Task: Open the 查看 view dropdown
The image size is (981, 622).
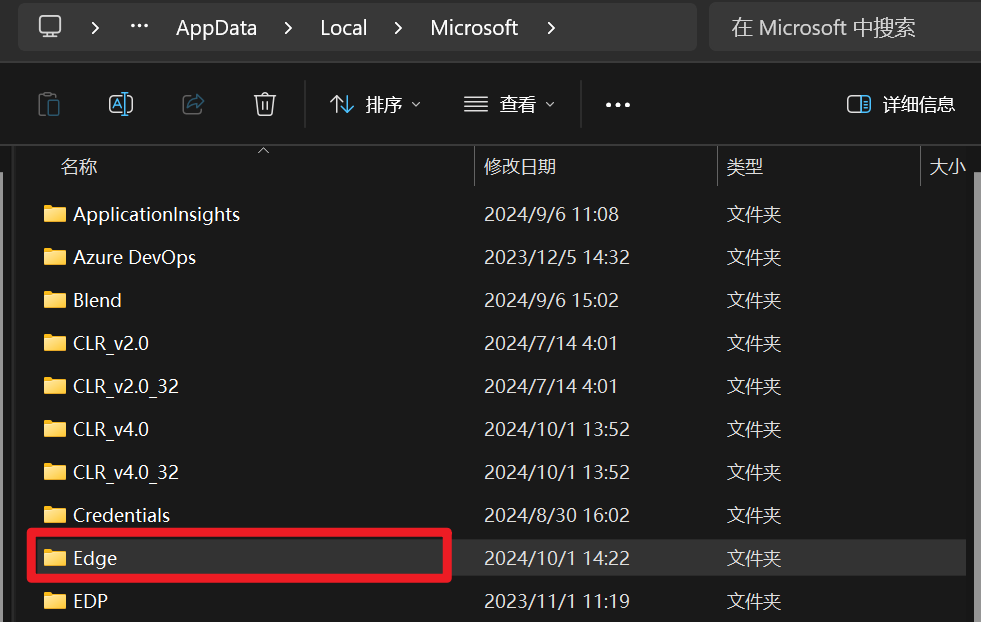Action: (x=509, y=104)
